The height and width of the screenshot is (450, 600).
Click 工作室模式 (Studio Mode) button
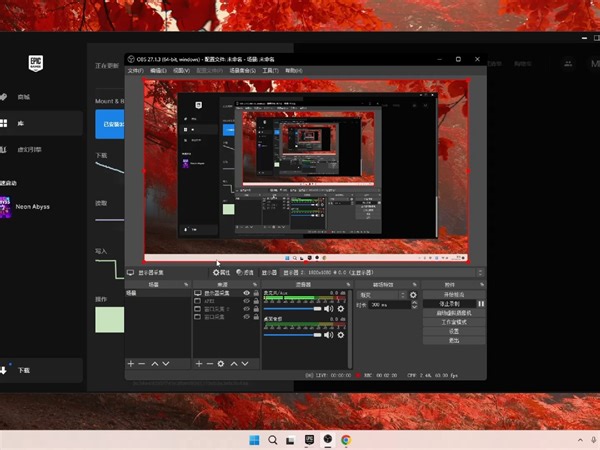click(454, 322)
